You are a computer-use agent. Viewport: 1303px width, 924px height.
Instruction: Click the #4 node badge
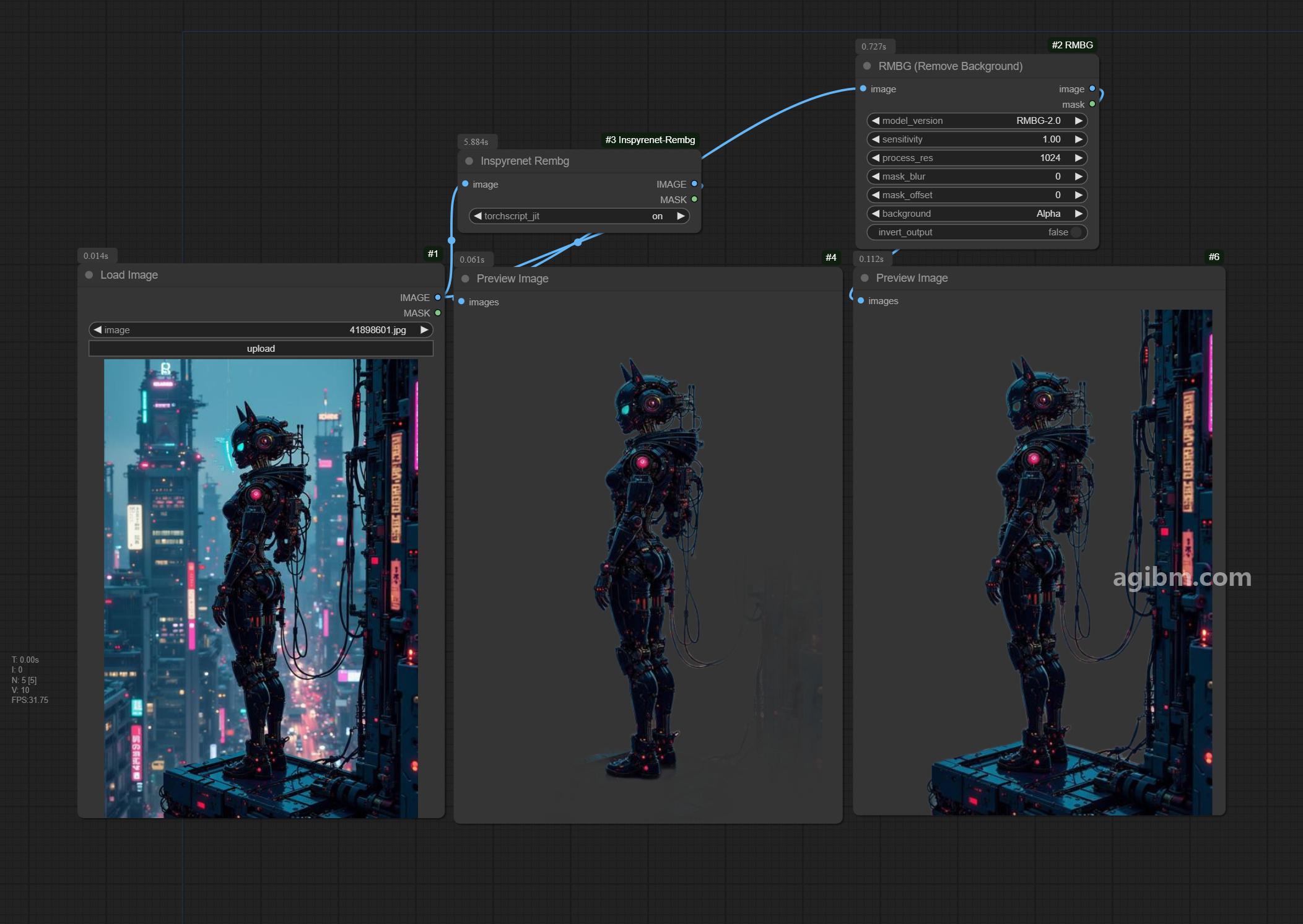[830, 258]
